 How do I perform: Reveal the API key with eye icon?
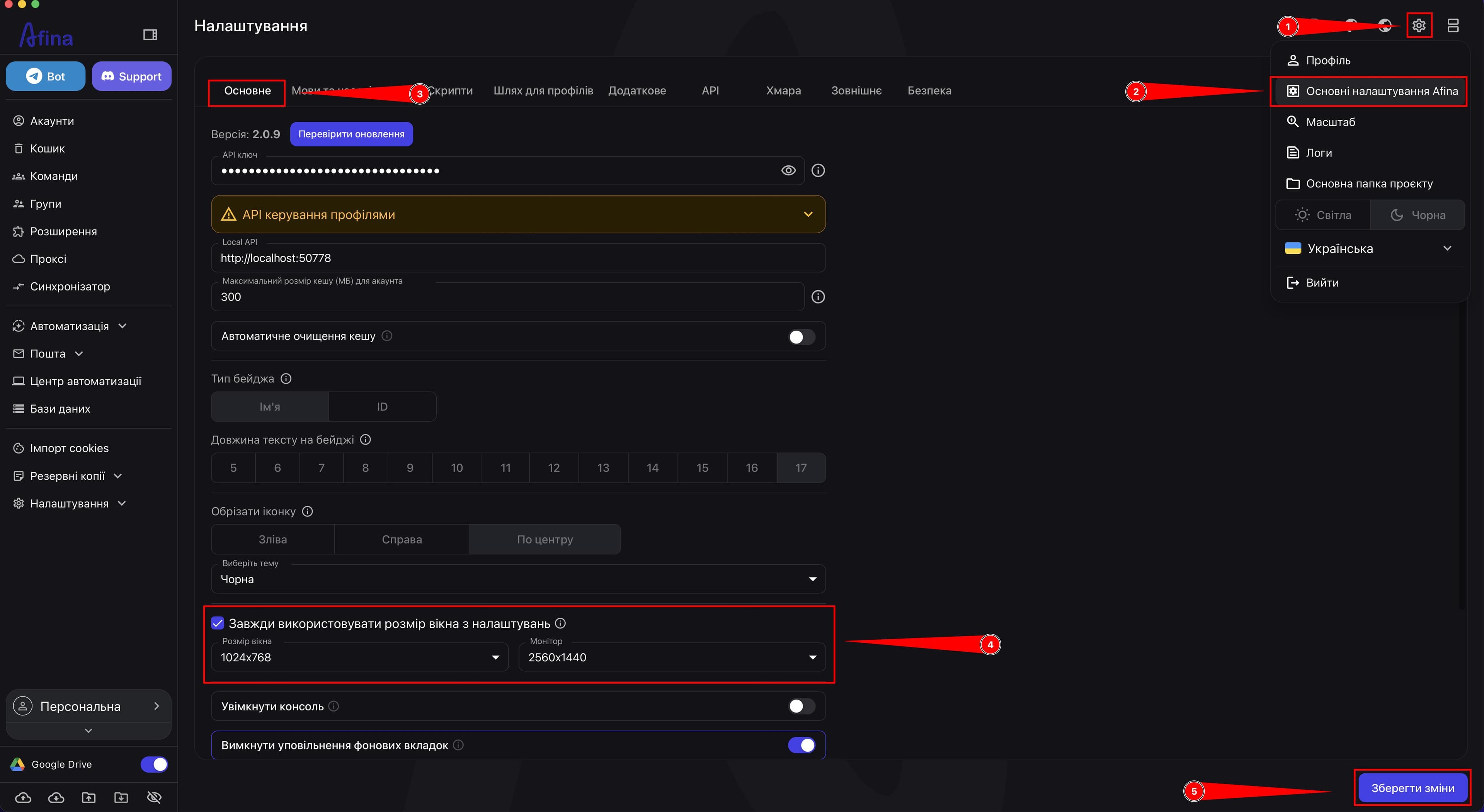coord(788,170)
